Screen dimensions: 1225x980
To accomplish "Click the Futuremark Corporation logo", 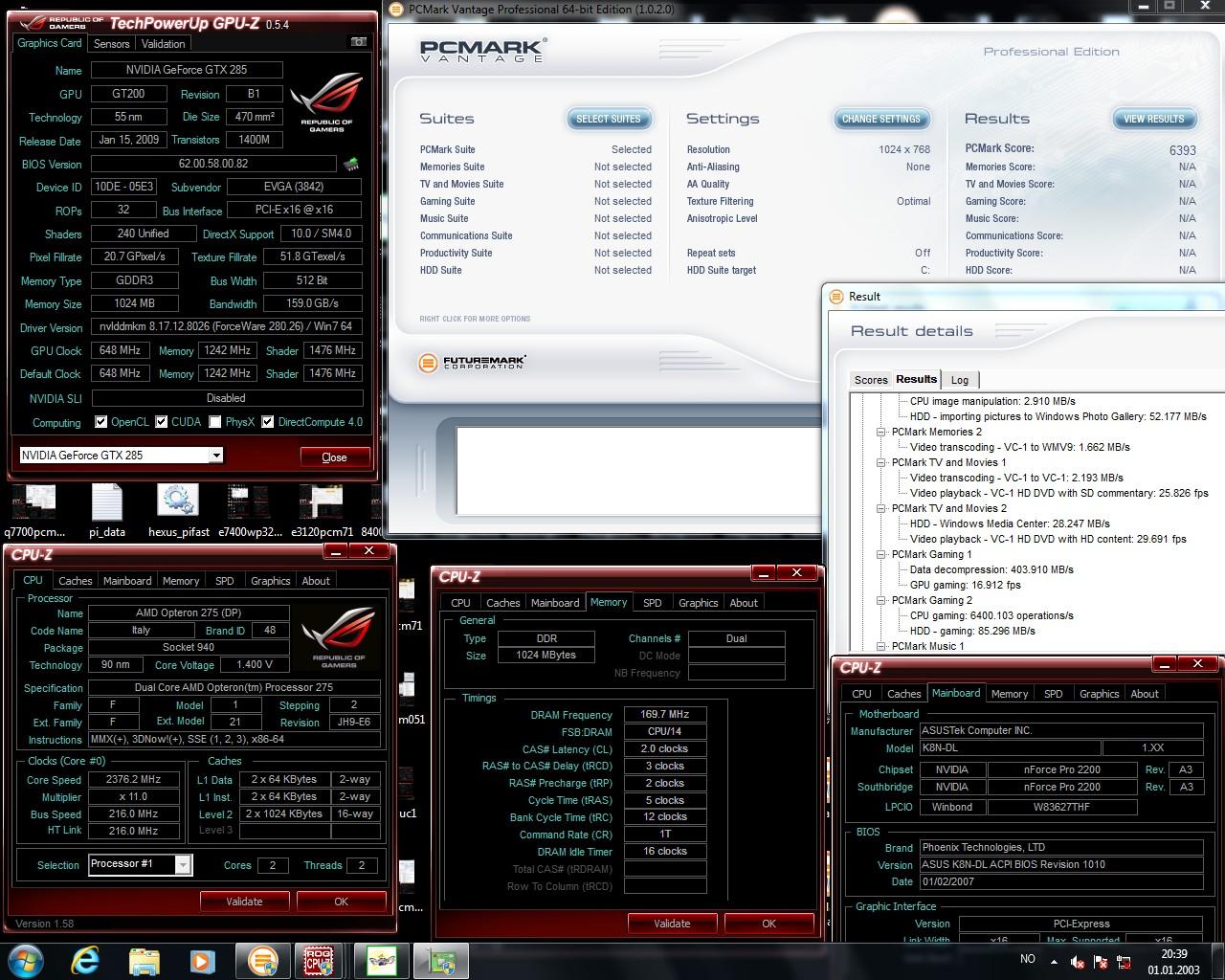I will pyautogui.click(x=473, y=363).
